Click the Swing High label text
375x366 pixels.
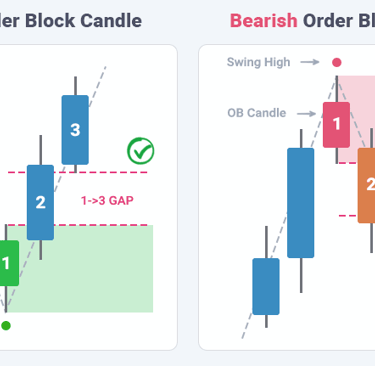[258, 62]
